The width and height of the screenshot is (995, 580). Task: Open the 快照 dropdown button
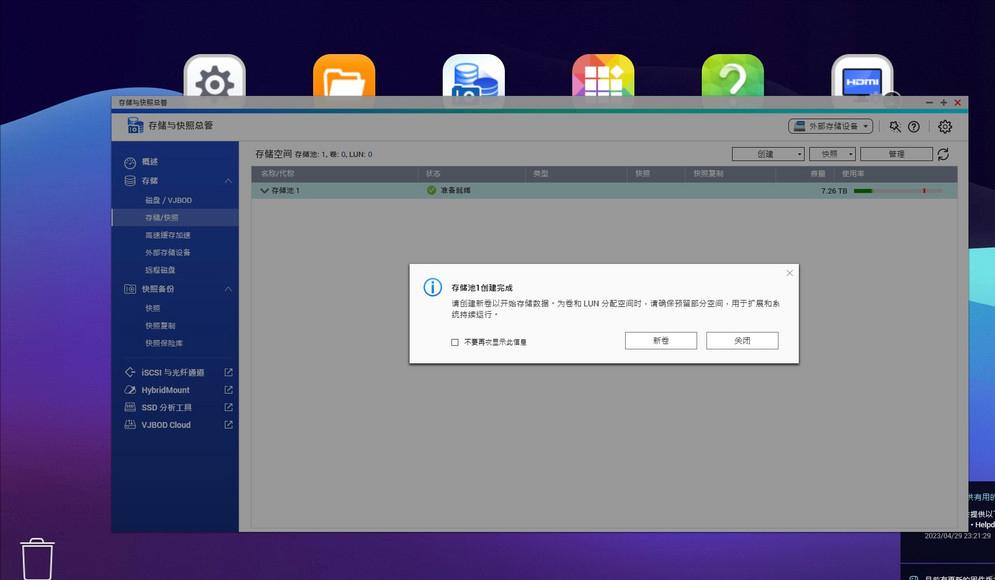click(x=832, y=154)
